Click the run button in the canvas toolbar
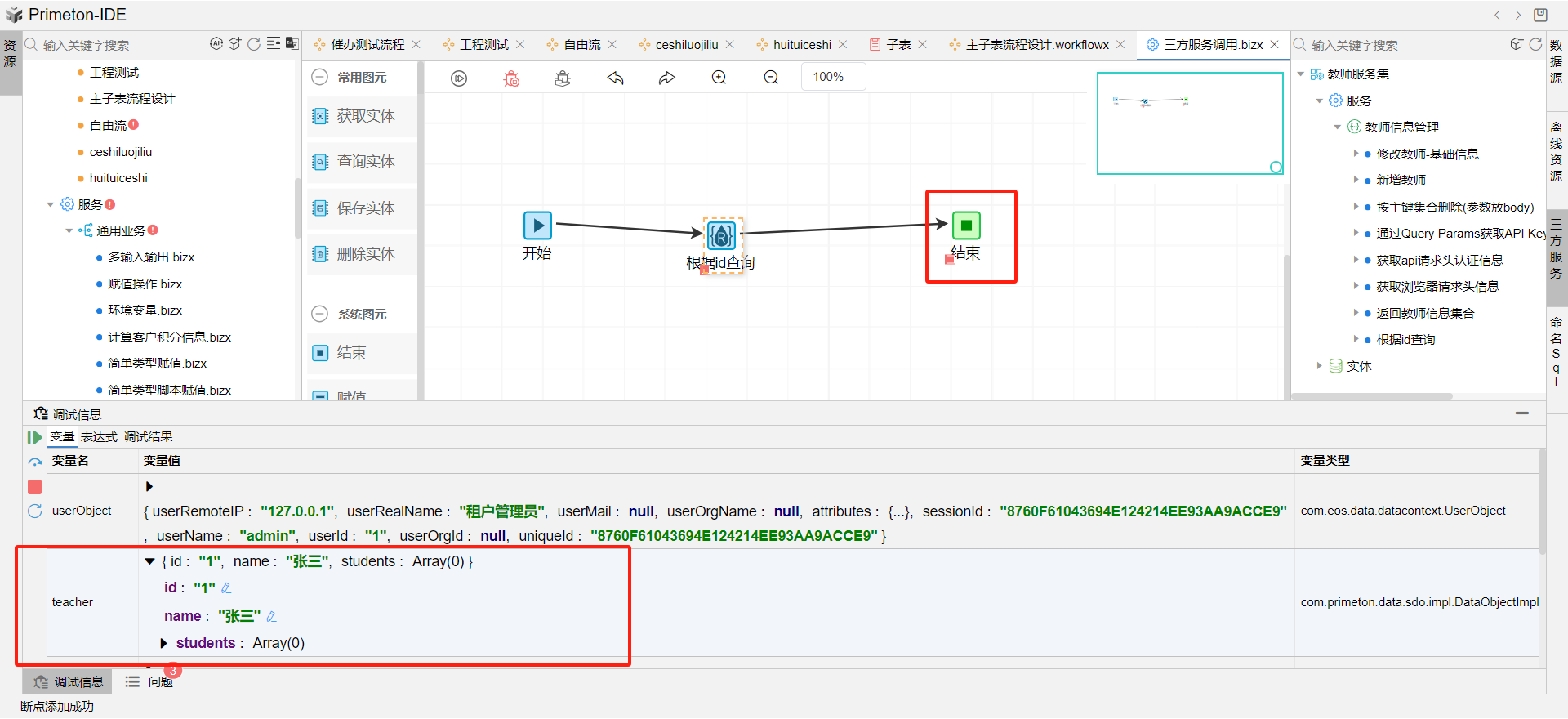Viewport: 1568px width, 719px height. (x=459, y=78)
